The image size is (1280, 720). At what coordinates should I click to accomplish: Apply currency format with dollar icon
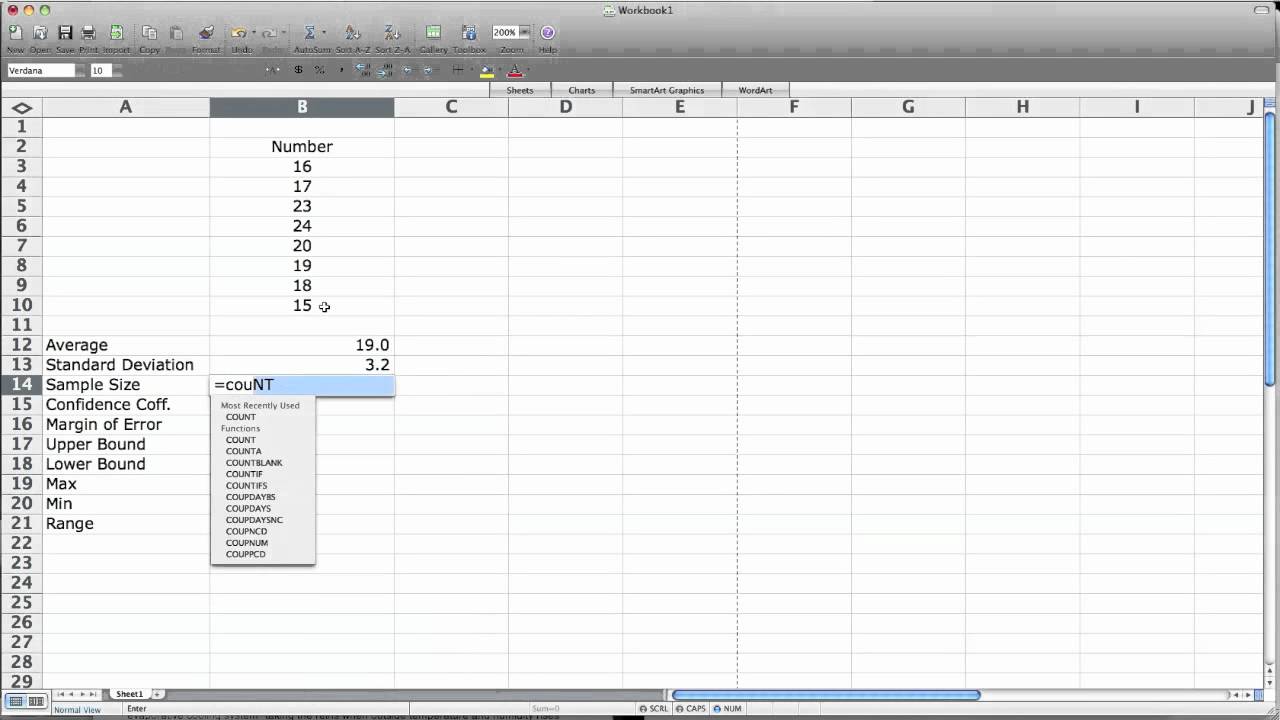[x=298, y=70]
